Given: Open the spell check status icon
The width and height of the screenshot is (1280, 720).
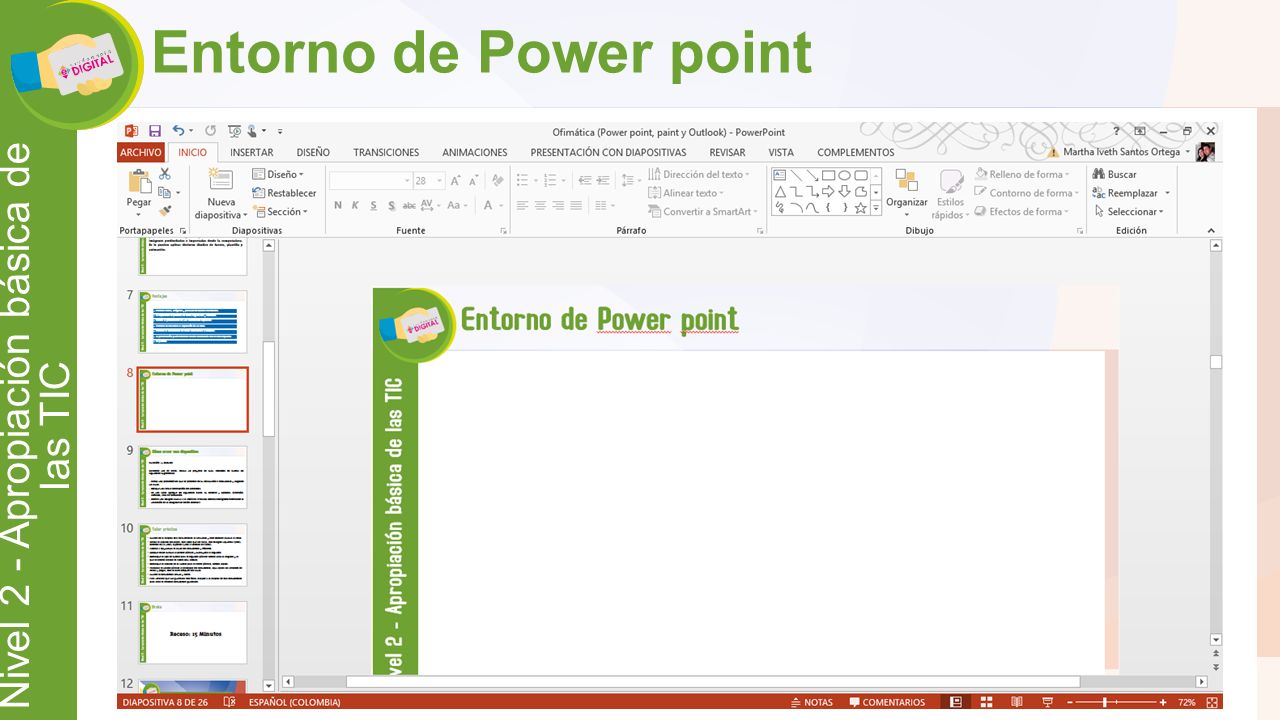Looking at the screenshot, I should point(230,702).
